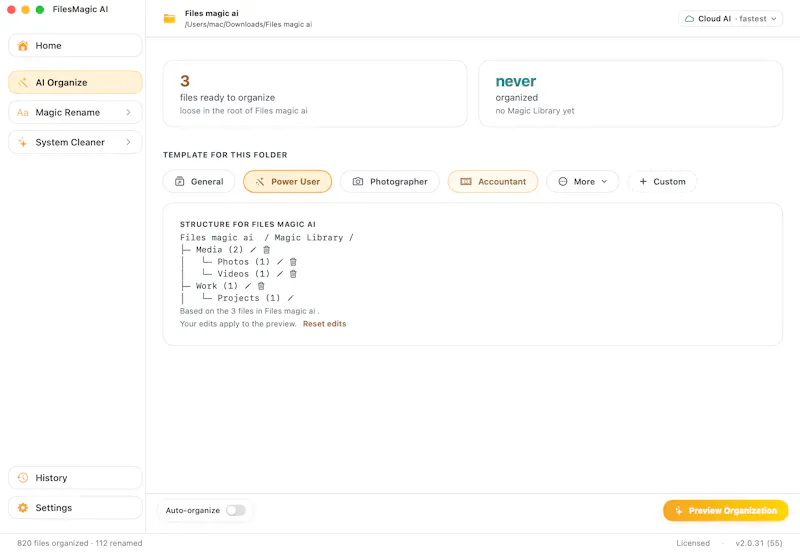Click the Home house icon
800x553 pixels.
(x=22, y=45)
